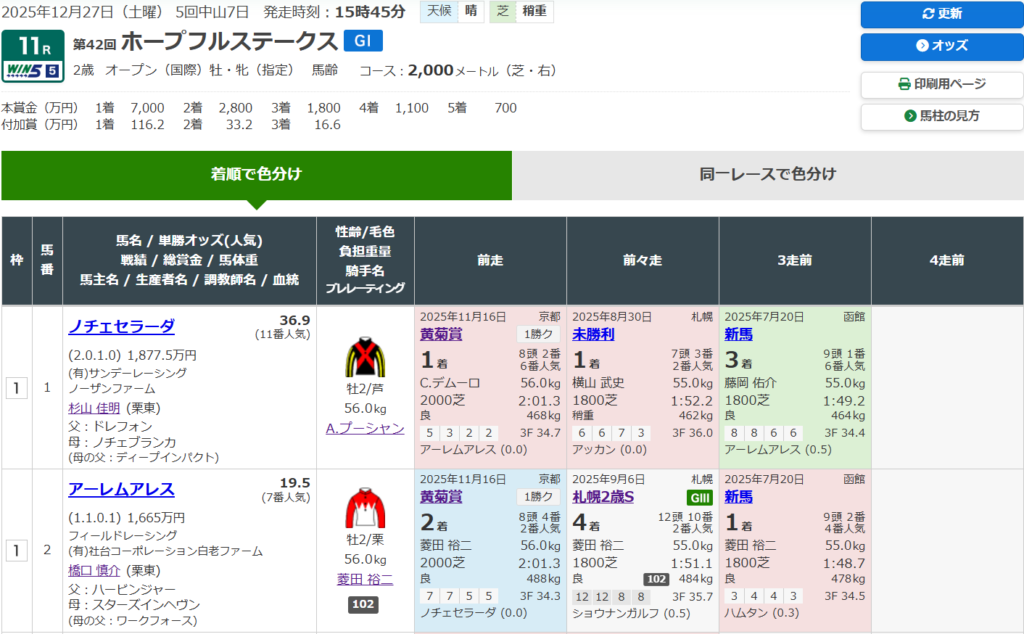
Task: Click the GIII badge on 札幌2歳S
Action: (x=697, y=497)
